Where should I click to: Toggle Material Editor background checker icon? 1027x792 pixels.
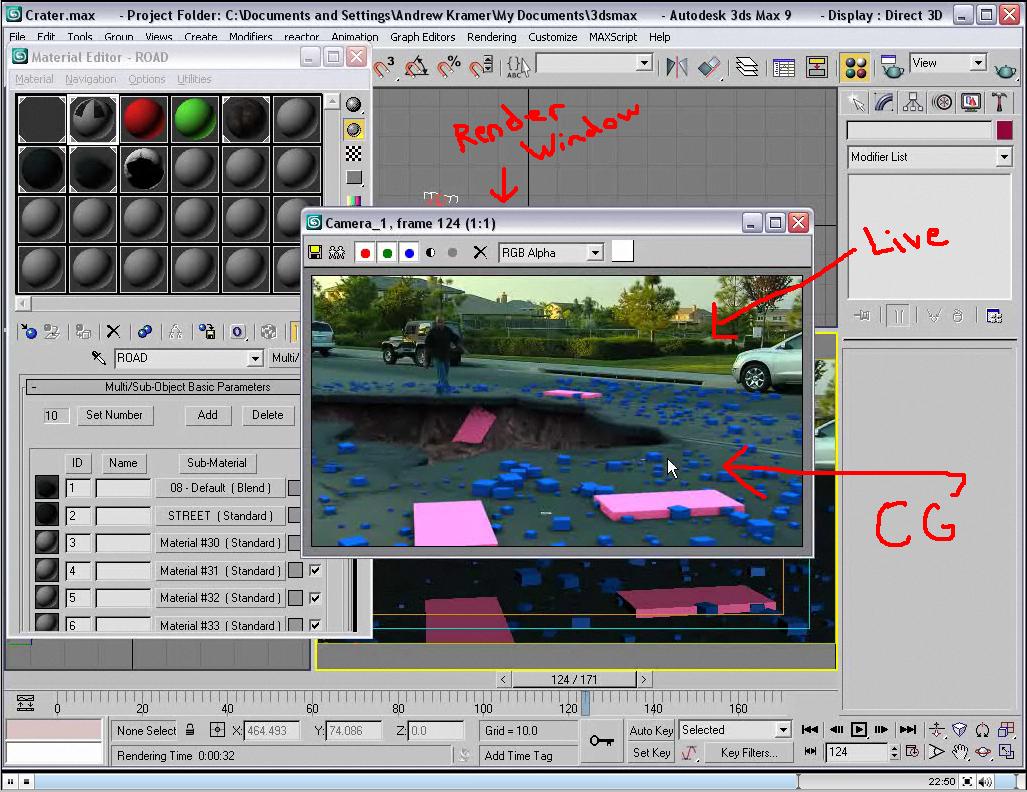point(354,154)
